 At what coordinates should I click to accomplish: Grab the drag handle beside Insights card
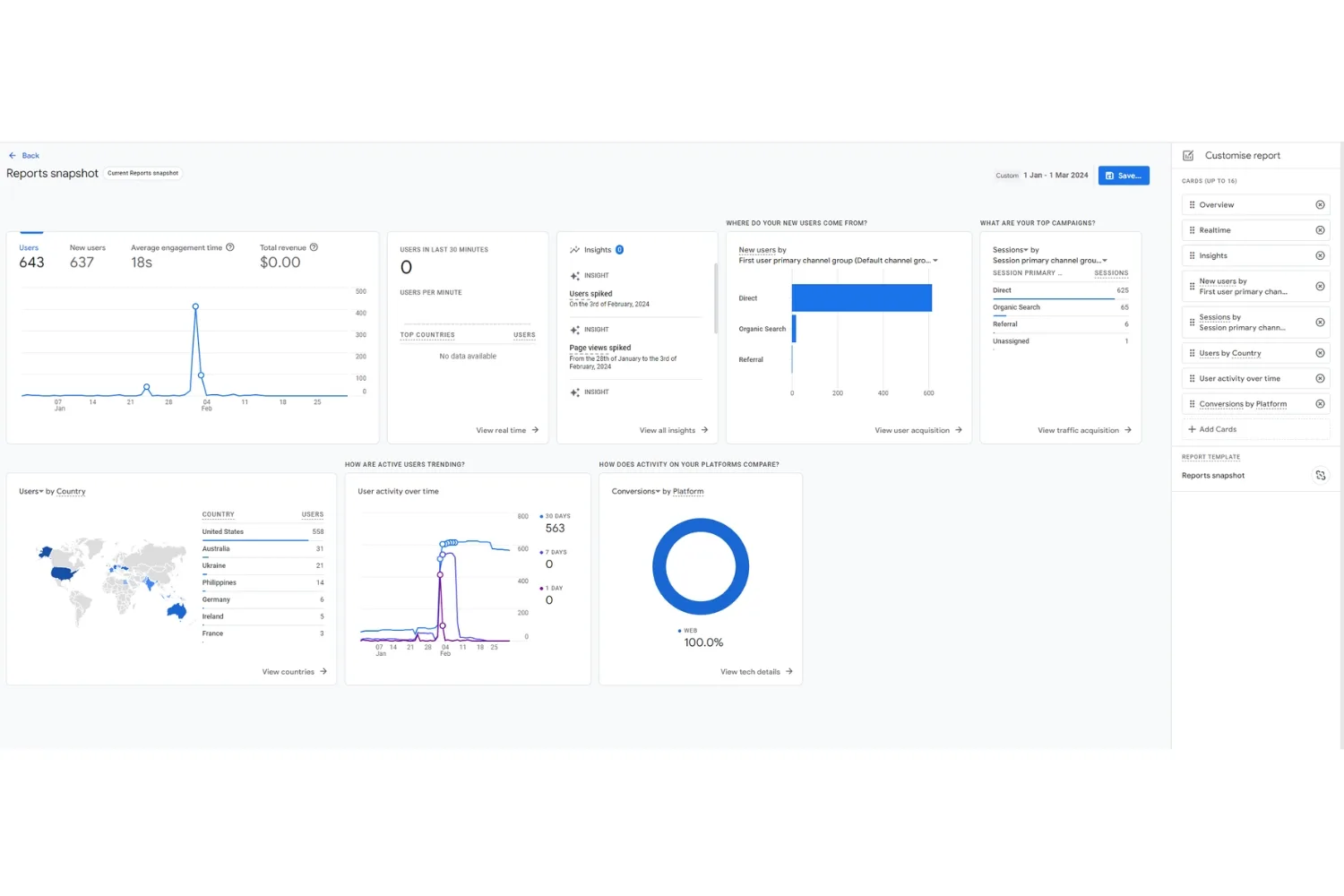click(x=1192, y=255)
